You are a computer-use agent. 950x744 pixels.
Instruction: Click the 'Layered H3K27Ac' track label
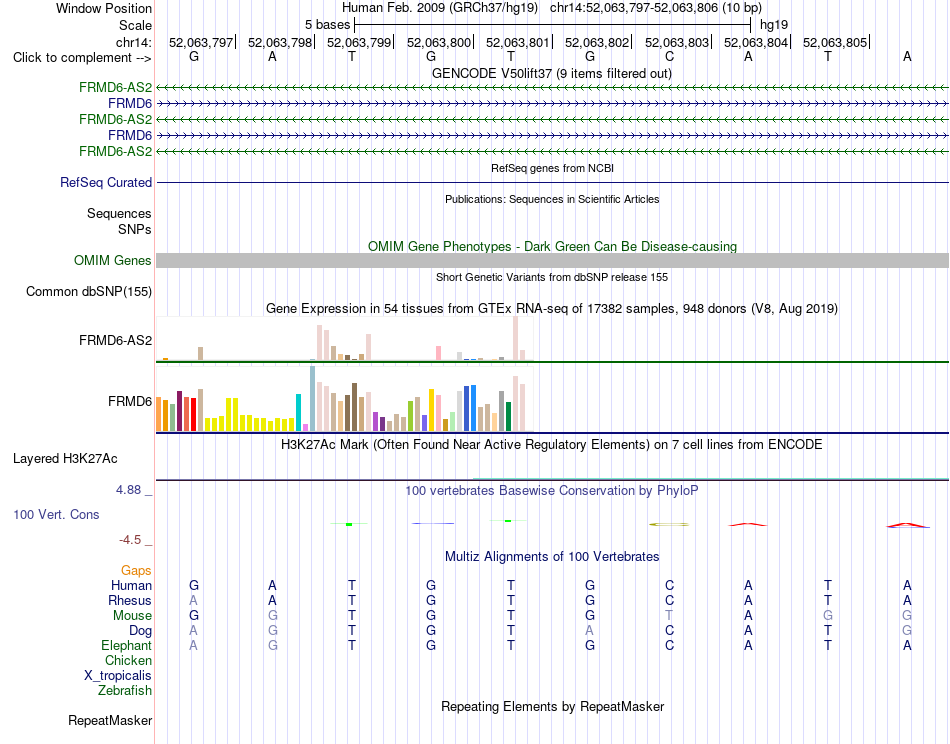click(x=65, y=459)
